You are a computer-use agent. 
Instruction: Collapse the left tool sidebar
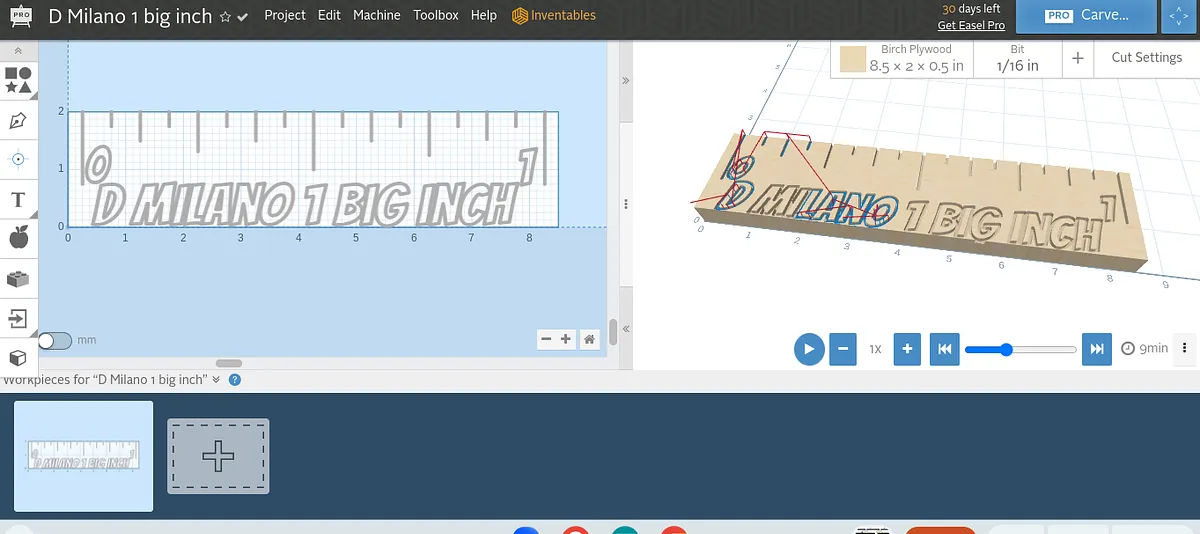click(18, 50)
